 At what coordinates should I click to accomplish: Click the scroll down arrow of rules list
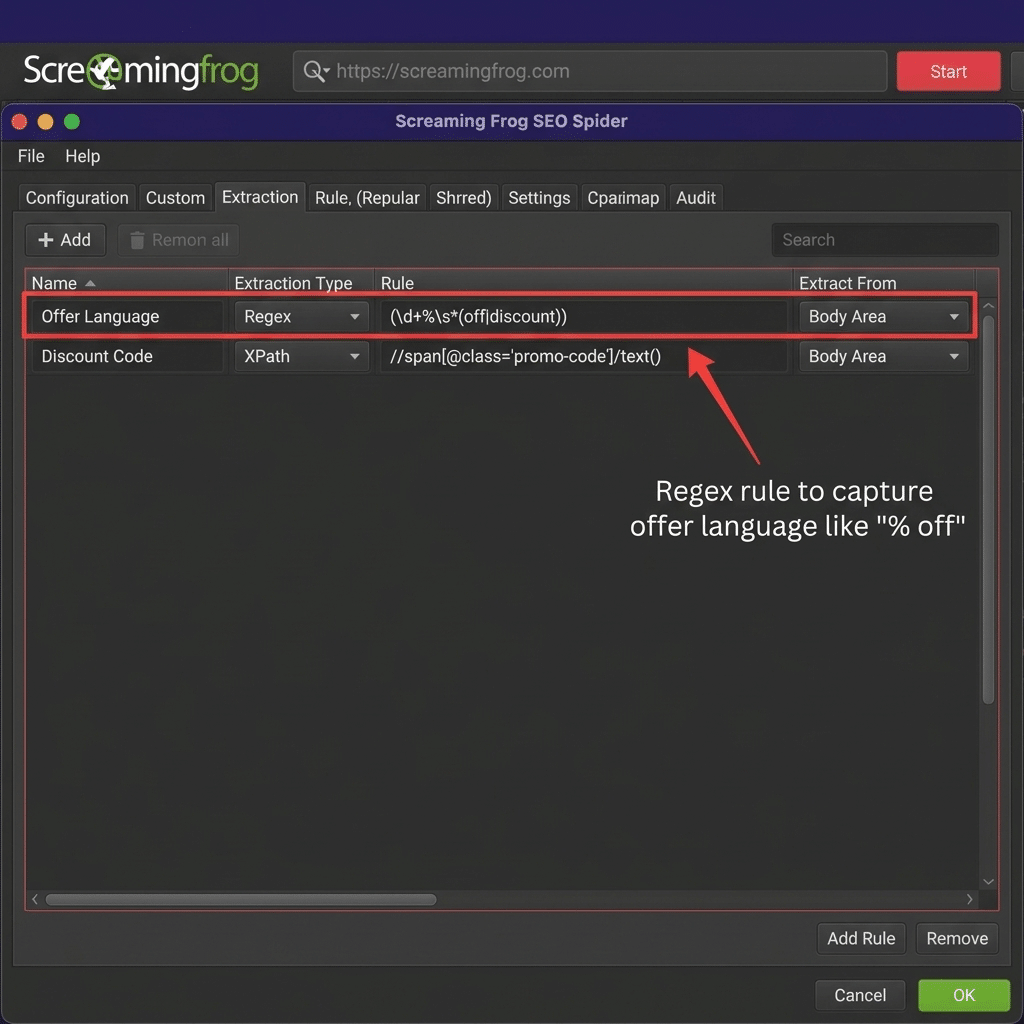pos(988,882)
